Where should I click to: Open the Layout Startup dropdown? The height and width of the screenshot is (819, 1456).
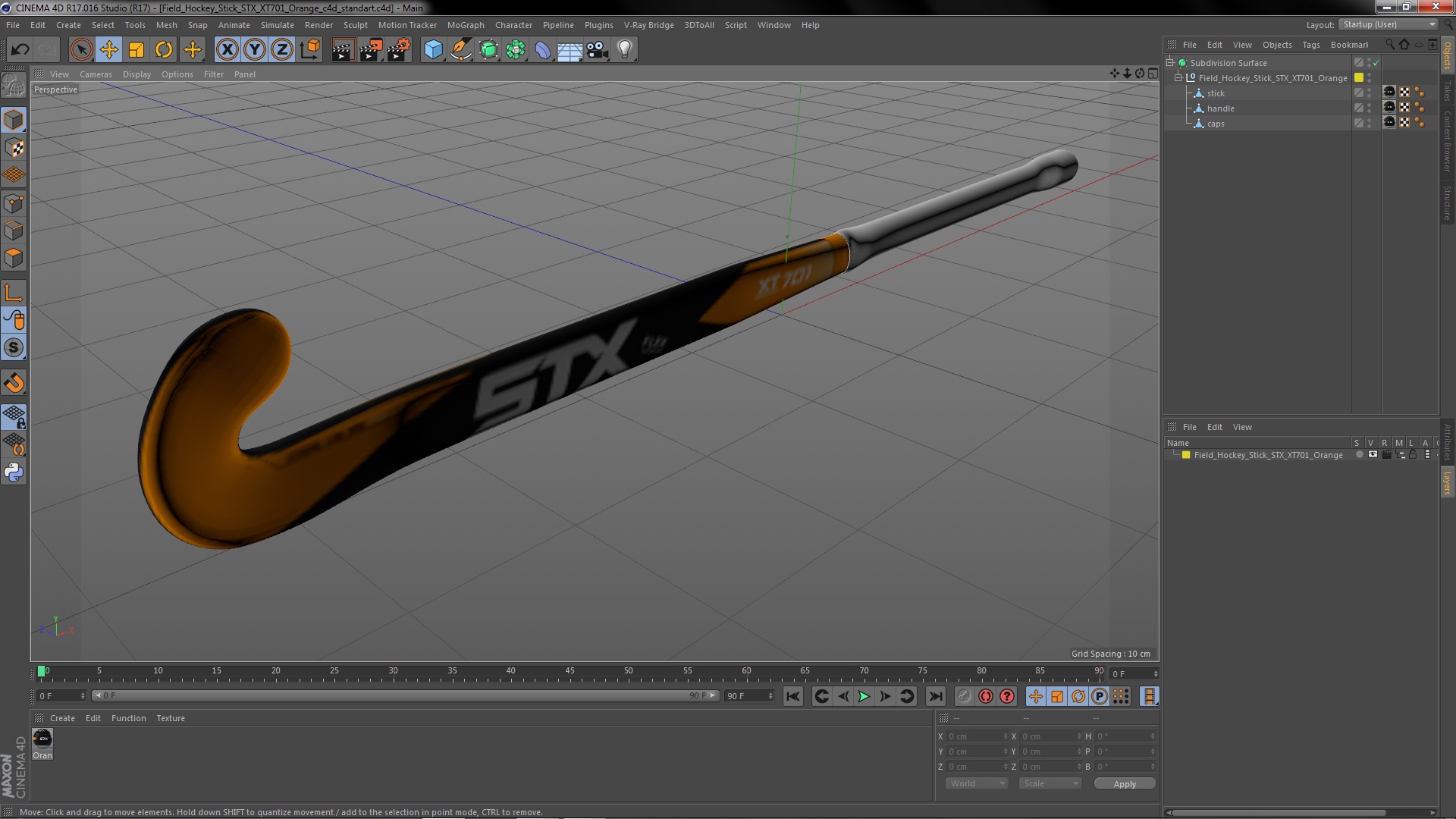tap(1389, 24)
